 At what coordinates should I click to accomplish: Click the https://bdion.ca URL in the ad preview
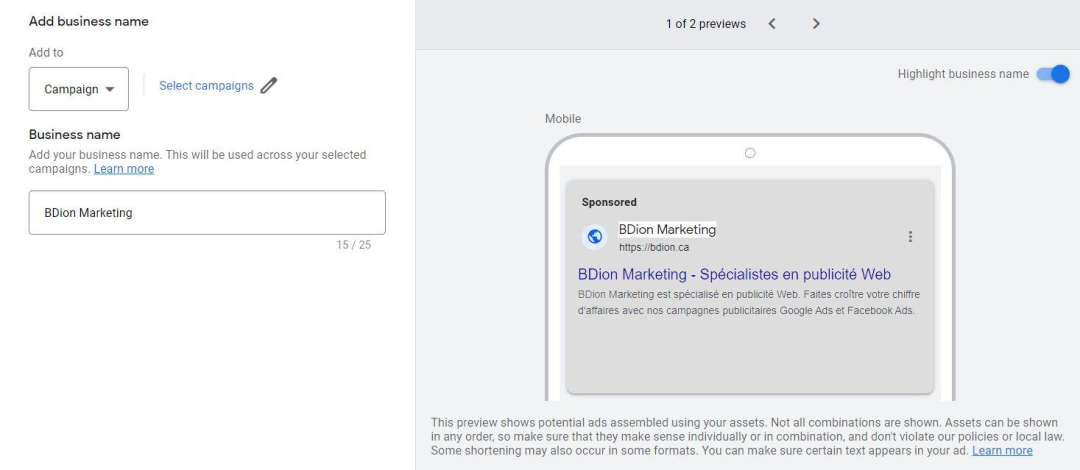[x=654, y=247]
